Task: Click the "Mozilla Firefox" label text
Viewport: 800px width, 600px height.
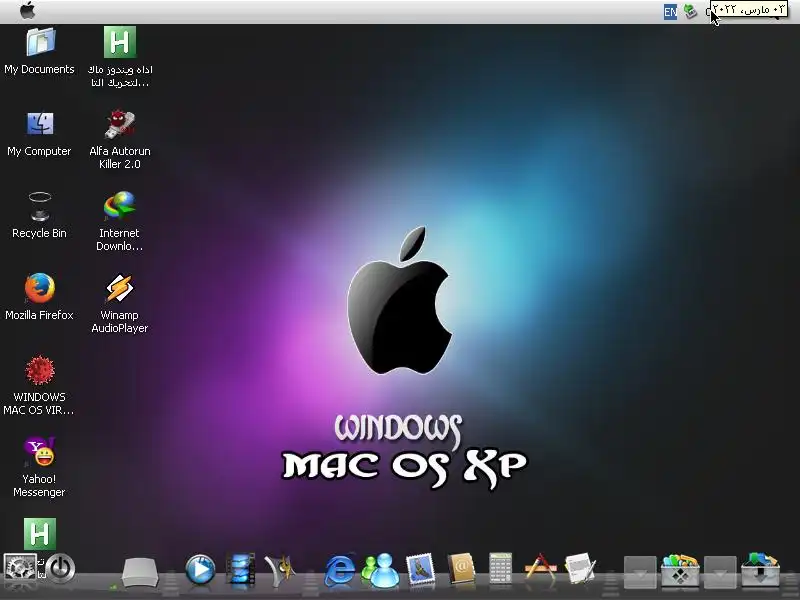Action: pyautogui.click(x=39, y=315)
